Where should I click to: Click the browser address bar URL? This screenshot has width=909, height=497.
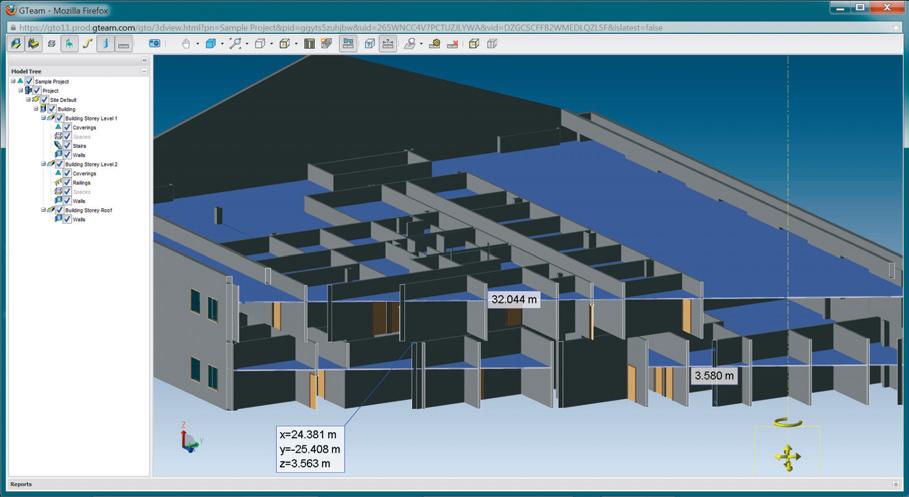click(340, 27)
